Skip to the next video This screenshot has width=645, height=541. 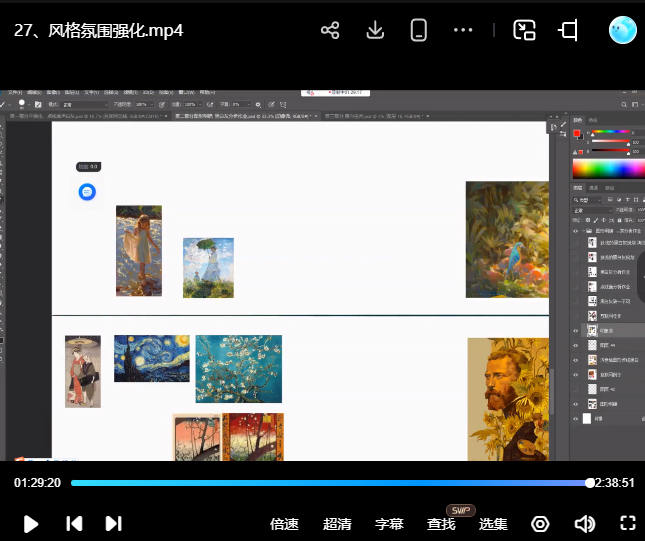click(x=113, y=523)
